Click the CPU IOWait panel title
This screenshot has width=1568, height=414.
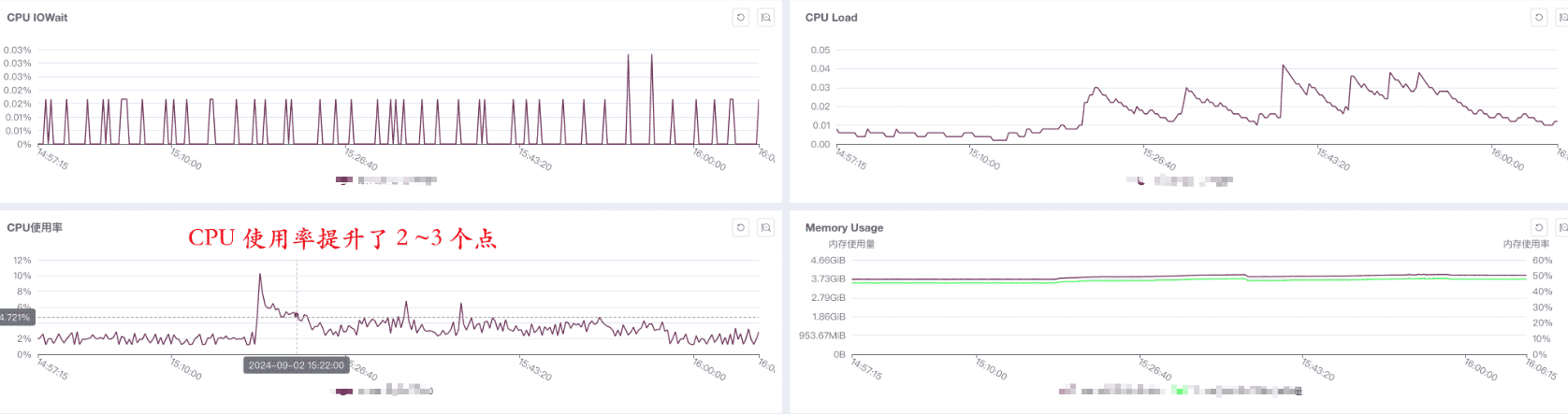[x=37, y=18]
